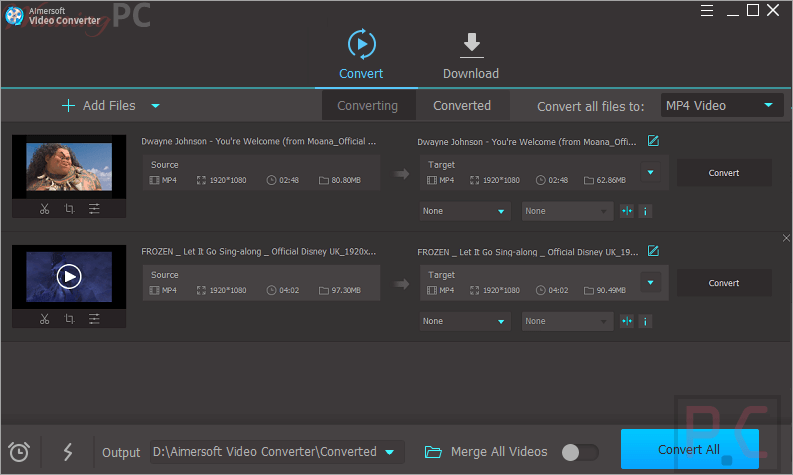This screenshot has width=793, height=475.
Task: Toggle Merge All Videos switch
Action: [x=580, y=452]
